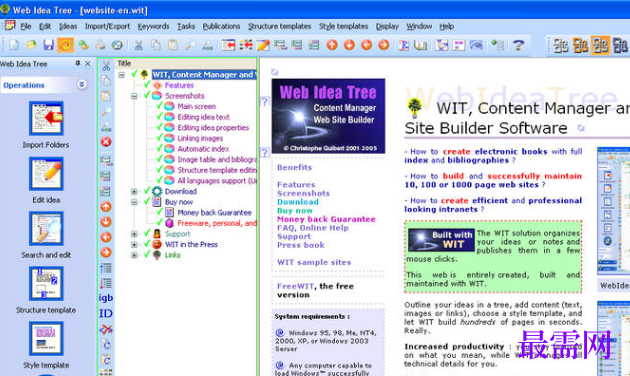This screenshot has height=376, width=630.
Task: Open the Edit idea operation
Action: tap(46, 174)
